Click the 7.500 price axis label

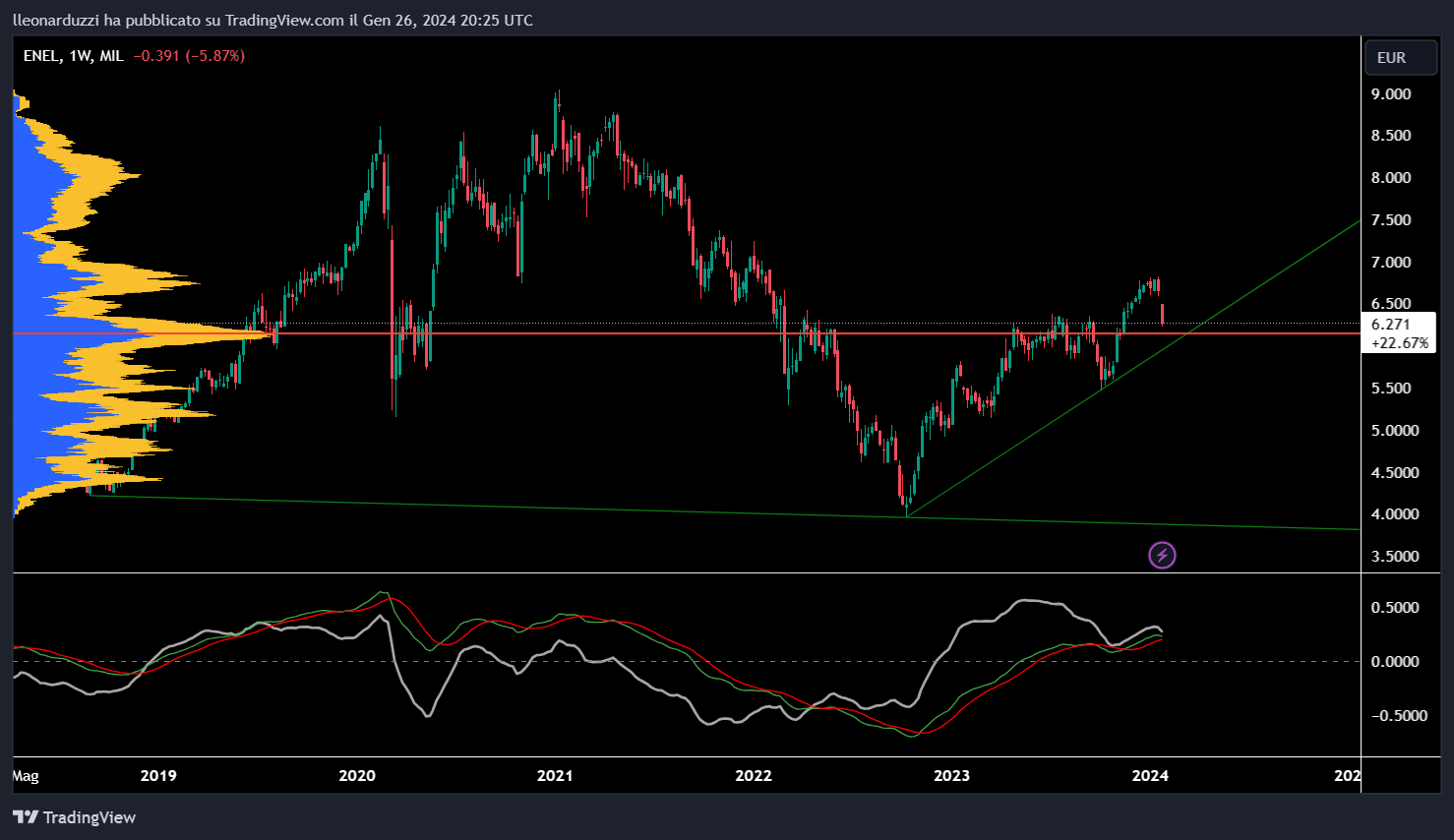point(1391,220)
